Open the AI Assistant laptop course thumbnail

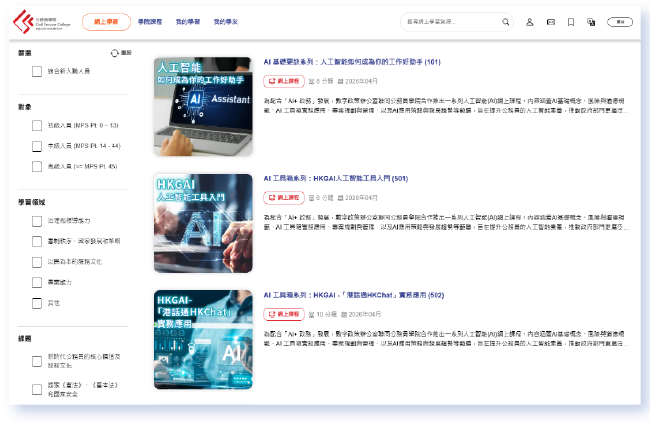click(x=203, y=107)
